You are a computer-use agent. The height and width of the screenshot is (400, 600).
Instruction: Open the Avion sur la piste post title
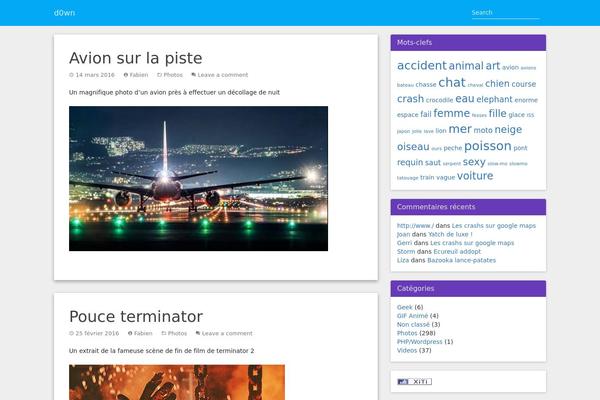coord(135,58)
